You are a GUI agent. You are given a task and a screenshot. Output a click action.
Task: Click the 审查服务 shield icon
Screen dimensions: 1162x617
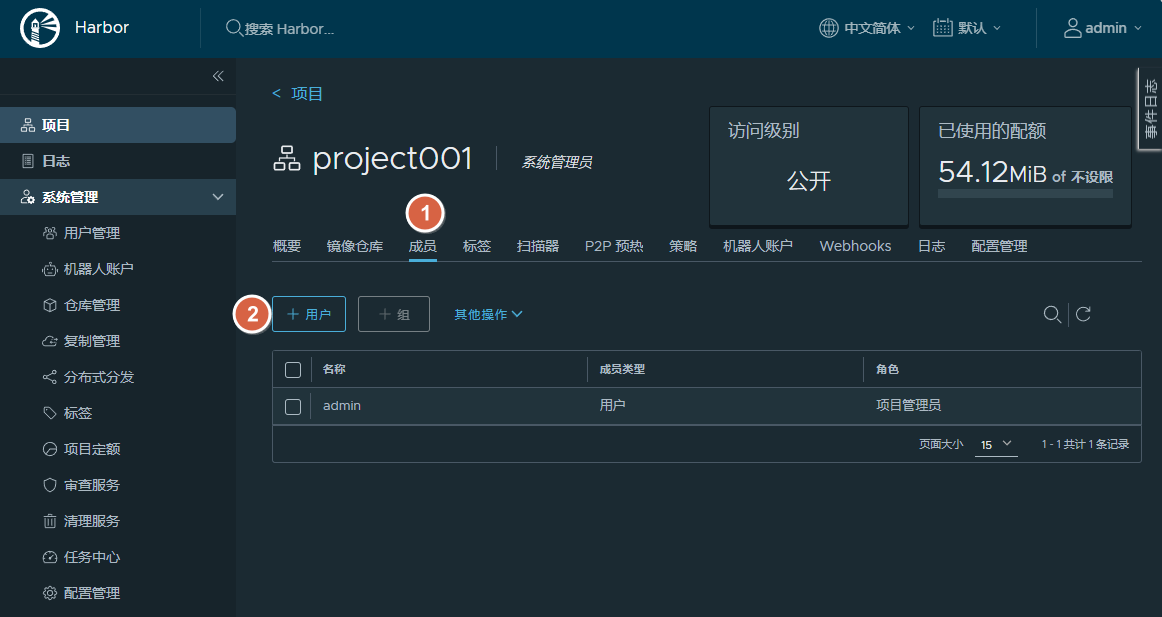tap(50, 485)
